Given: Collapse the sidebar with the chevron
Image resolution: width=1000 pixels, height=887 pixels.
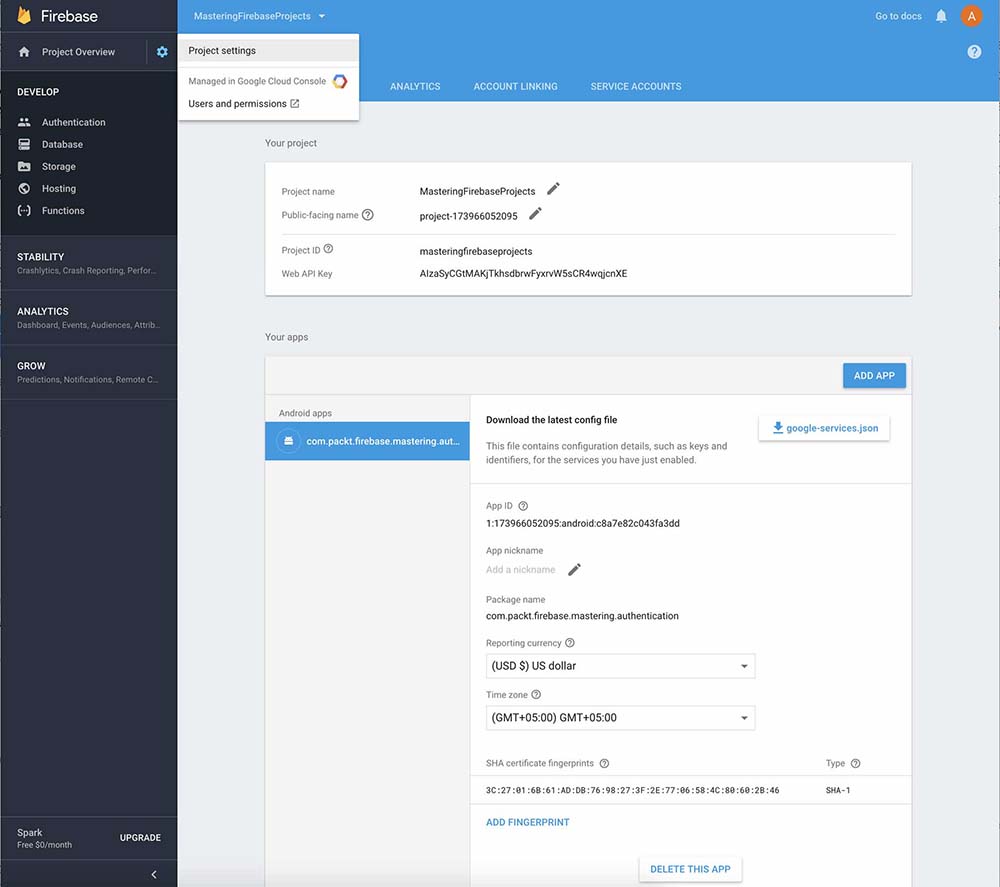Looking at the screenshot, I should (154, 875).
